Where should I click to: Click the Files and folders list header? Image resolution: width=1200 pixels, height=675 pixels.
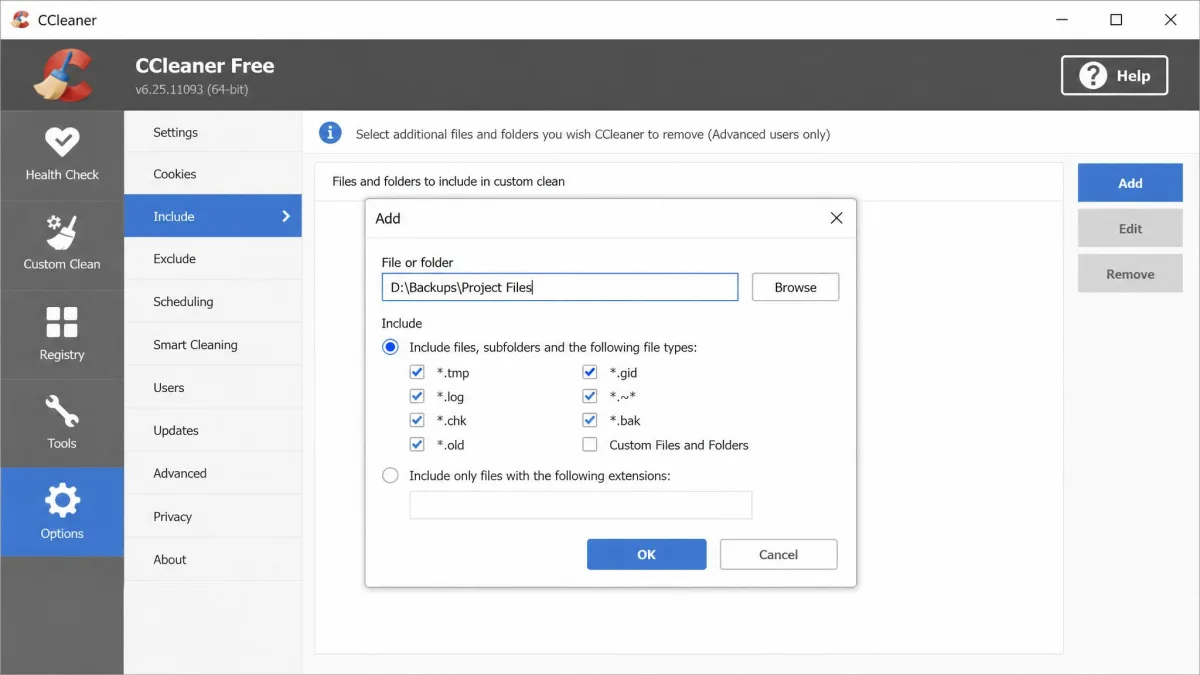point(688,181)
